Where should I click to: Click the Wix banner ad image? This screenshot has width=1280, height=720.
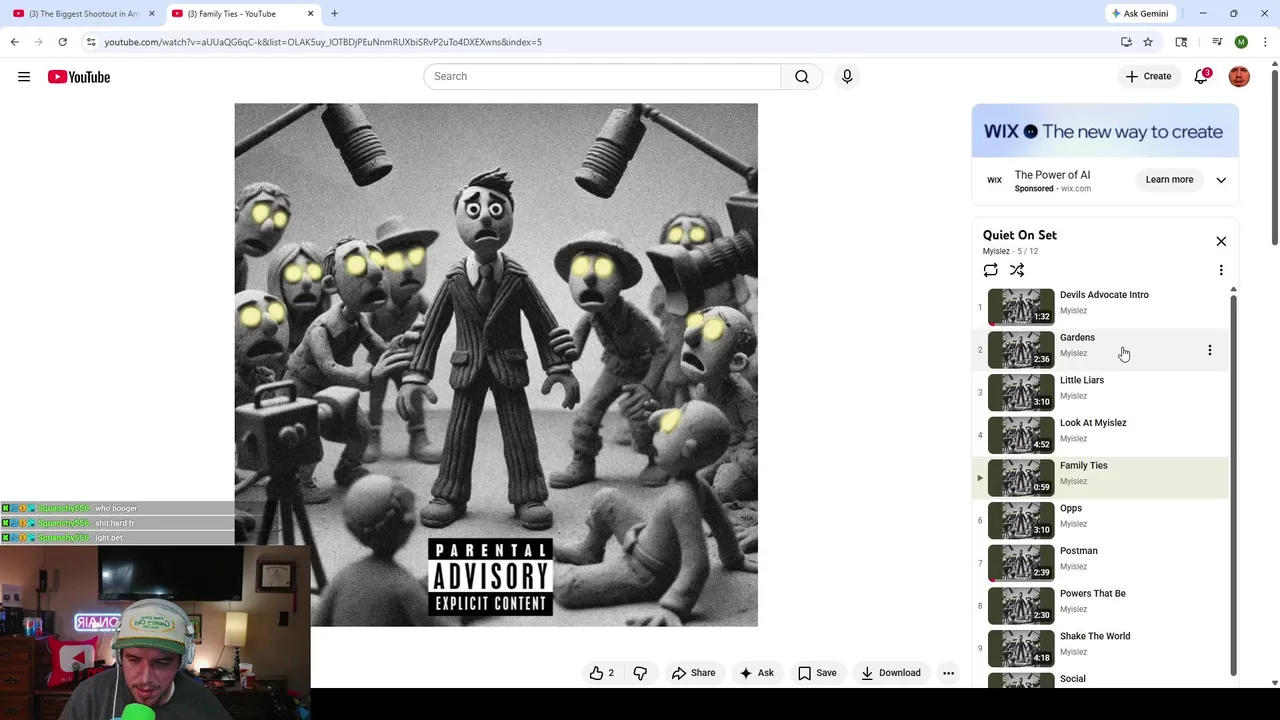1105,131
